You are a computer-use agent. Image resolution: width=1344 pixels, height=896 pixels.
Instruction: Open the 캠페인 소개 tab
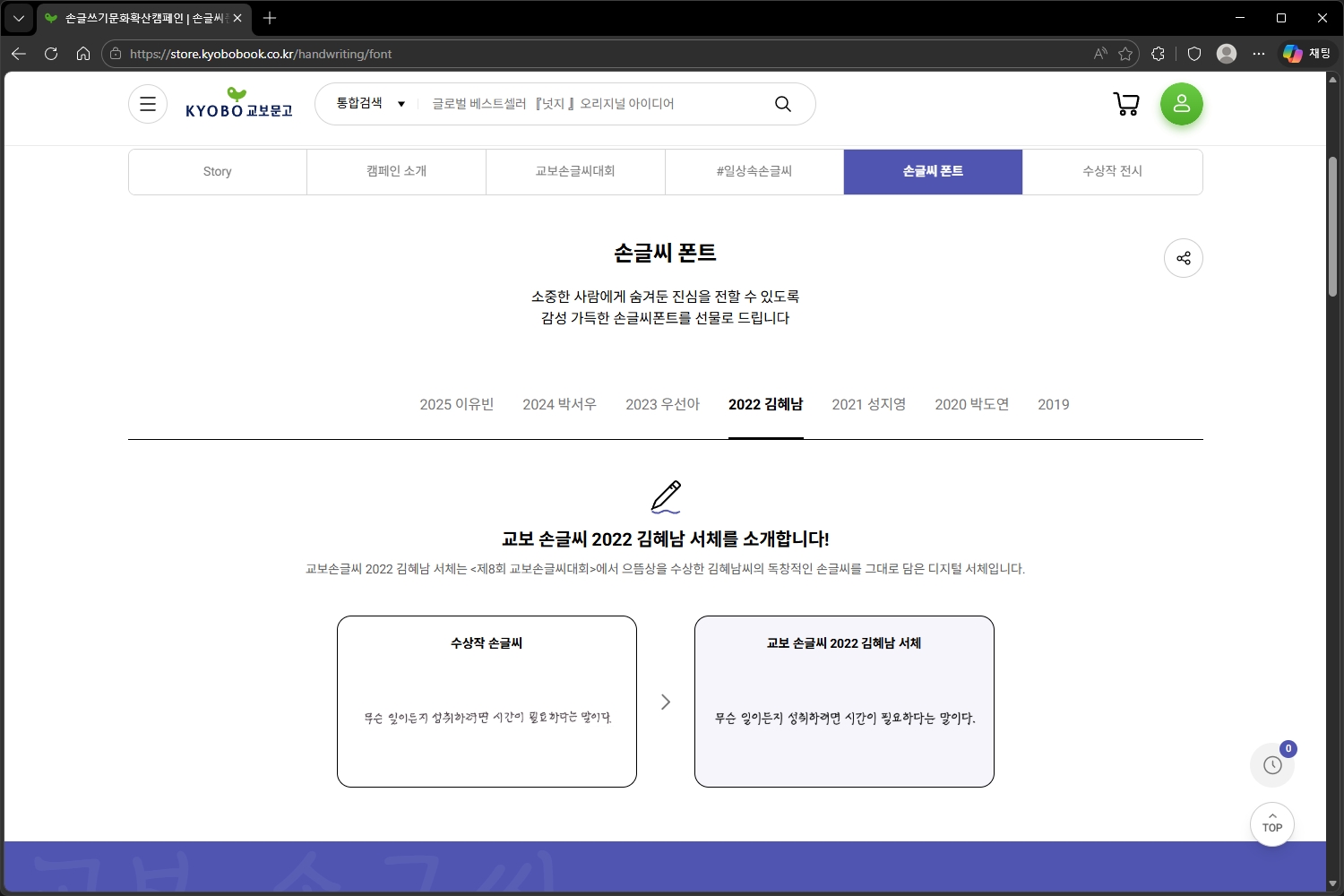pos(396,171)
